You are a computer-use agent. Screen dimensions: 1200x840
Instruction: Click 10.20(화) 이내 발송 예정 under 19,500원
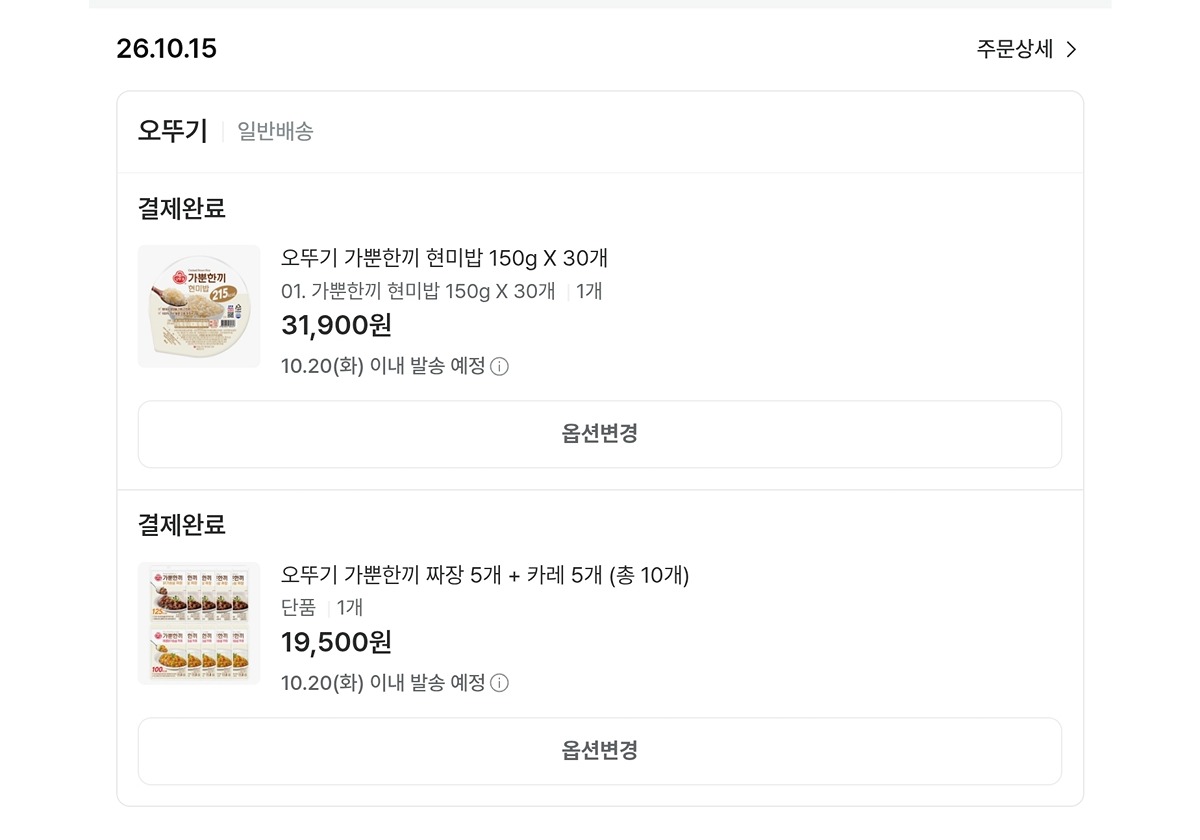coord(383,683)
